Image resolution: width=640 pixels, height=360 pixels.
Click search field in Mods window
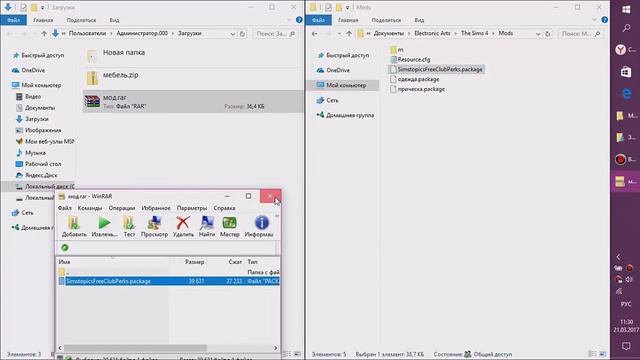[580, 34]
